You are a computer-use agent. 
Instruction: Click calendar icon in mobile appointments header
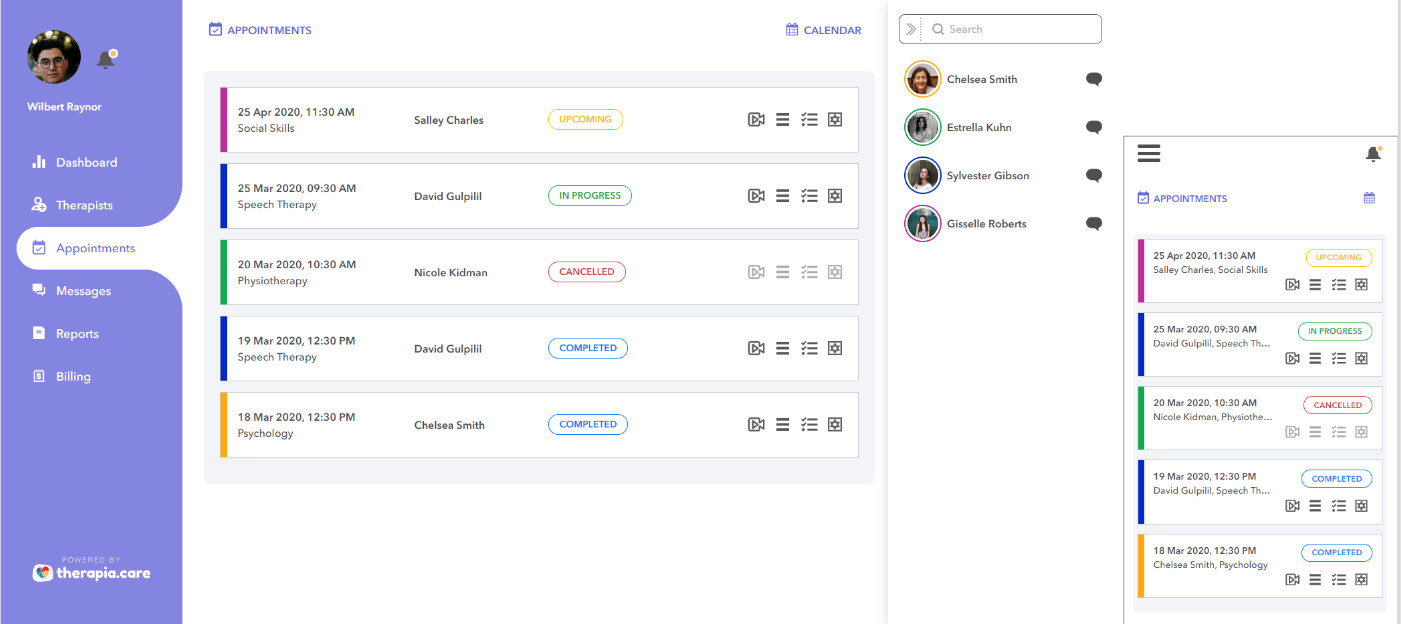click(x=1369, y=198)
